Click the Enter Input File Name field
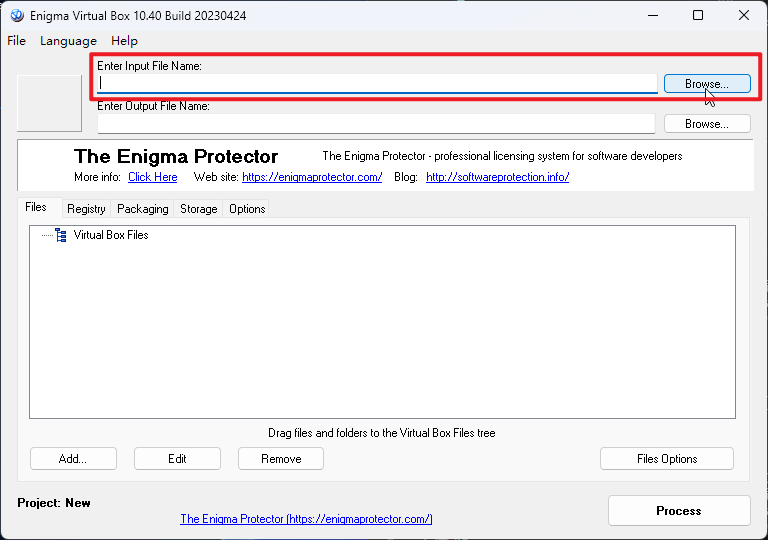This screenshot has height=540, width=768. (377, 83)
